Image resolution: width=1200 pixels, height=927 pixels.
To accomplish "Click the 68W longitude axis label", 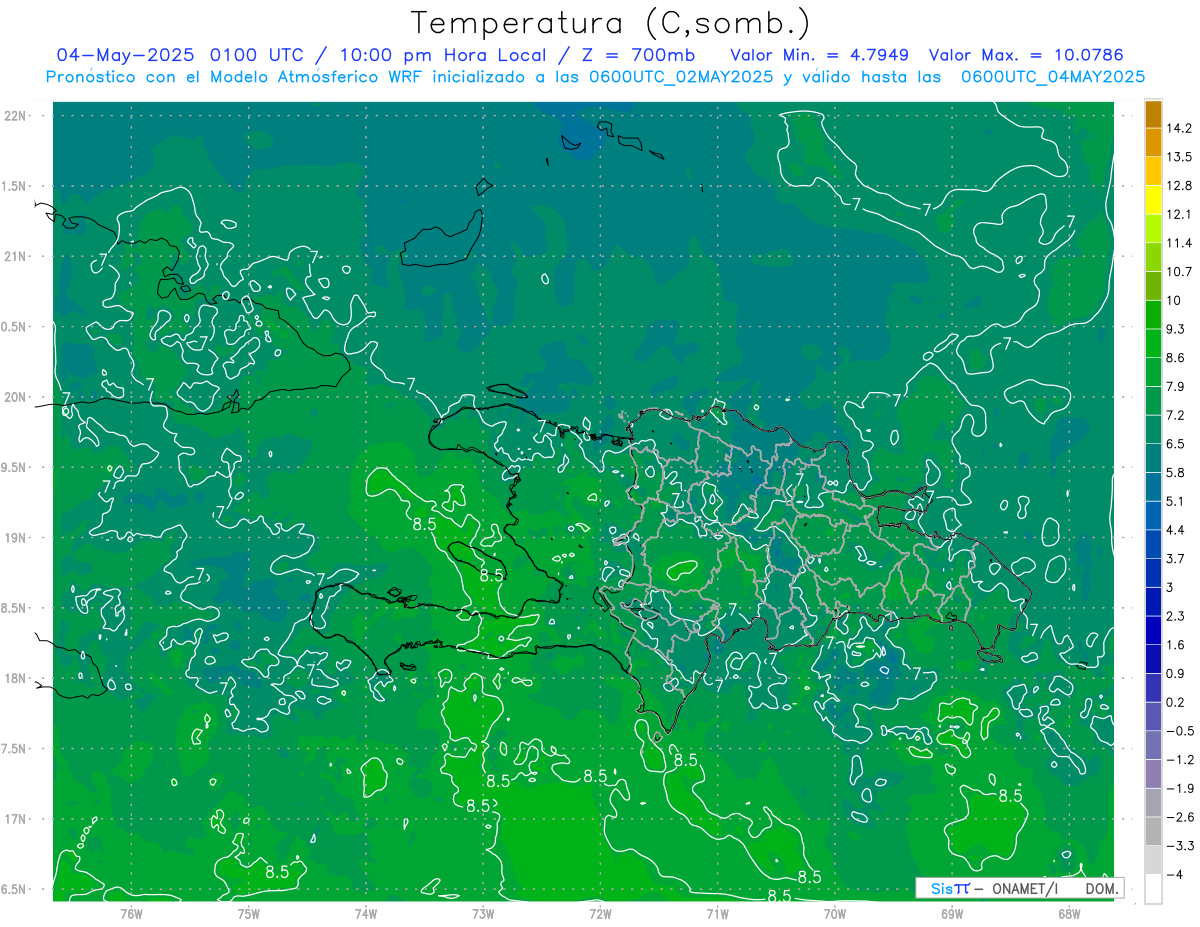I will (x=1069, y=914).
